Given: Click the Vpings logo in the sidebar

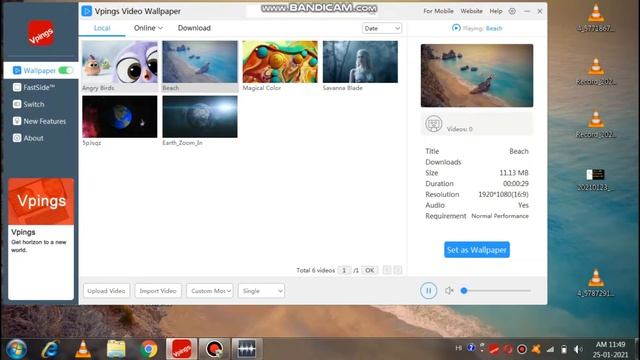Looking at the screenshot, I should point(41,33).
